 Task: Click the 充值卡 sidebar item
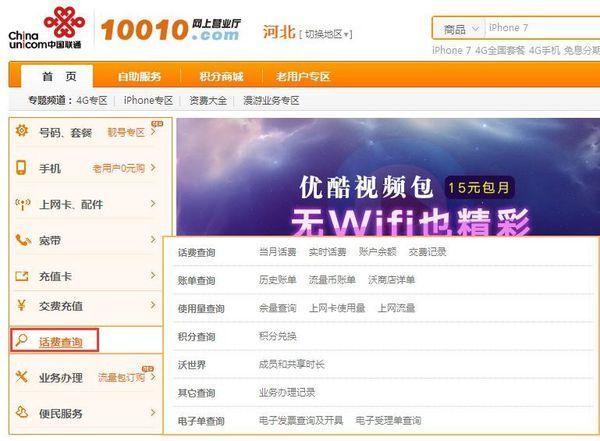click(x=55, y=276)
